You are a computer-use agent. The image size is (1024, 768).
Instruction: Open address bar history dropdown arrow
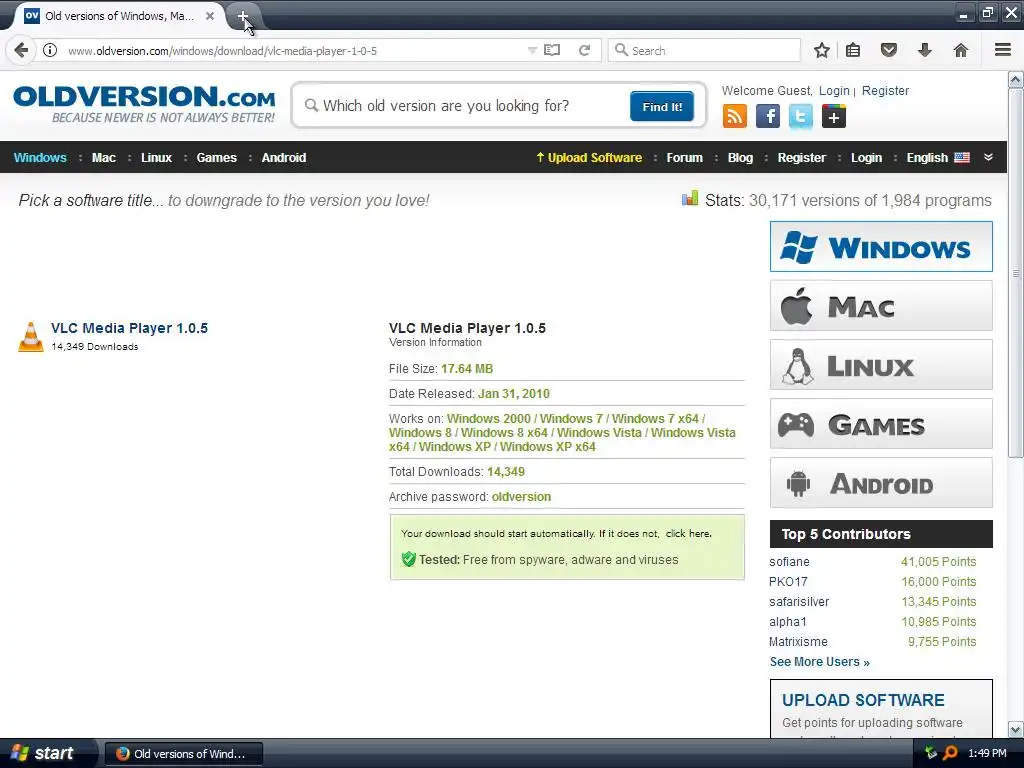(532, 50)
